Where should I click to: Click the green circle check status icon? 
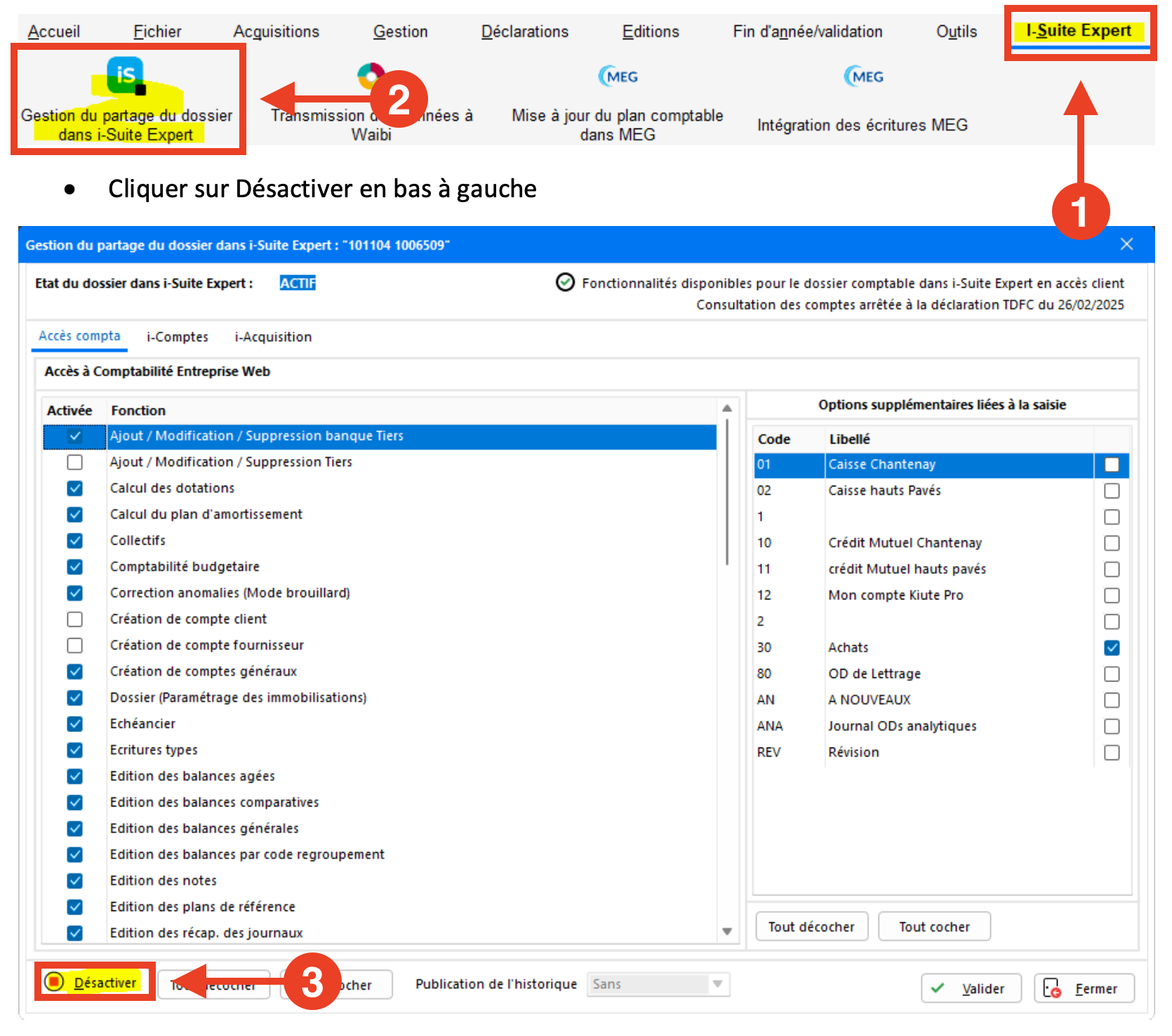pos(565,282)
